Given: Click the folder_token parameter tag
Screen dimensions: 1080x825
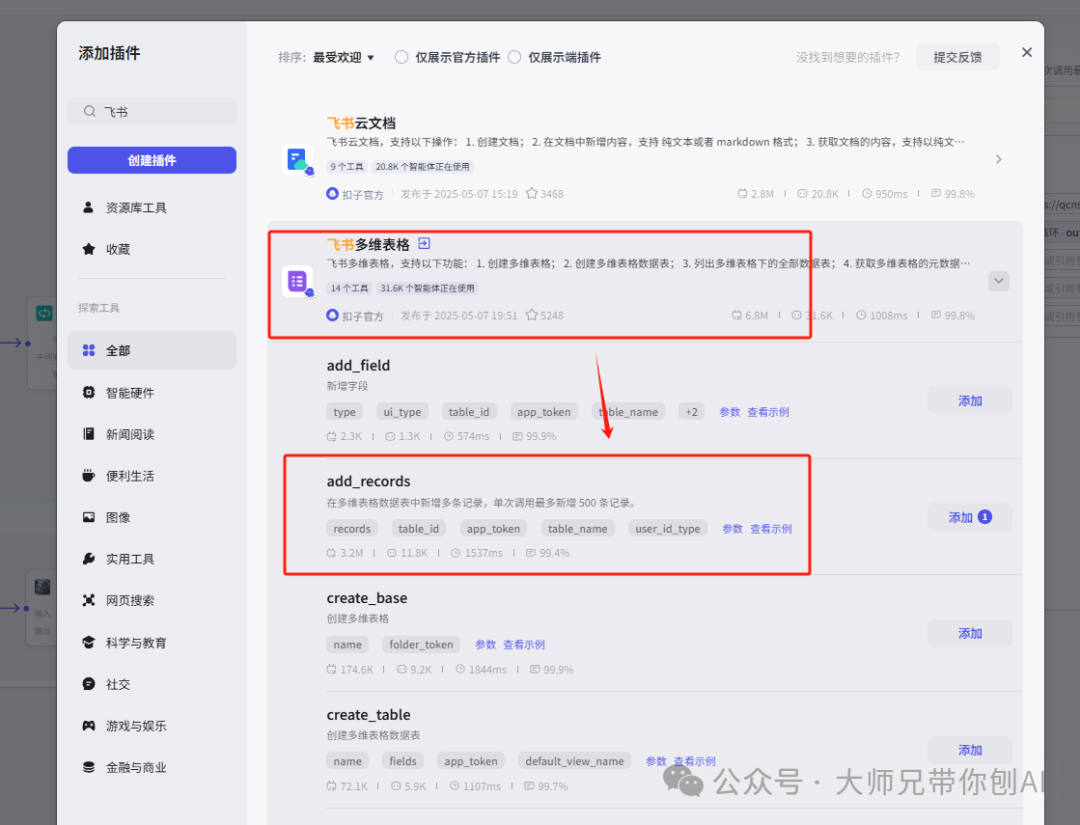Looking at the screenshot, I should pyautogui.click(x=421, y=645).
